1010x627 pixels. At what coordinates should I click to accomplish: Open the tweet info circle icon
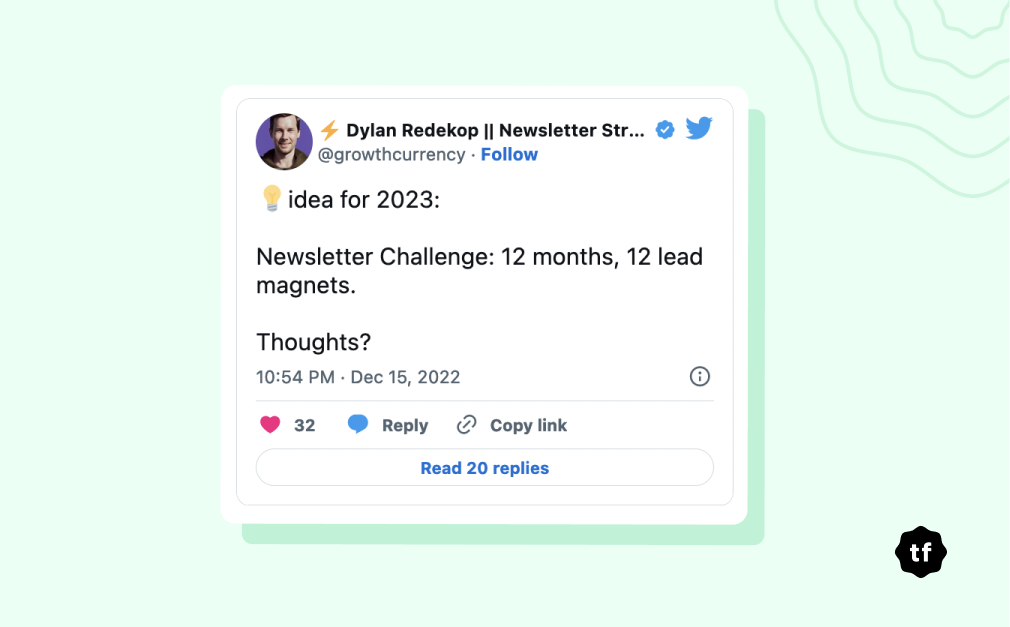pyautogui.click(x=700, y=376)
